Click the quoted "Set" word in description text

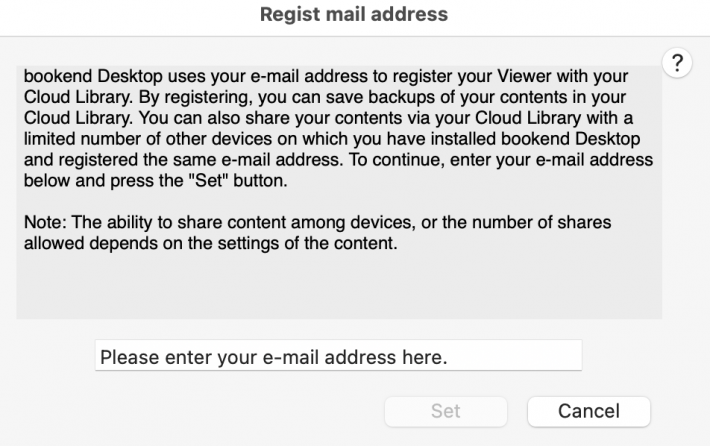coord(208,181)
